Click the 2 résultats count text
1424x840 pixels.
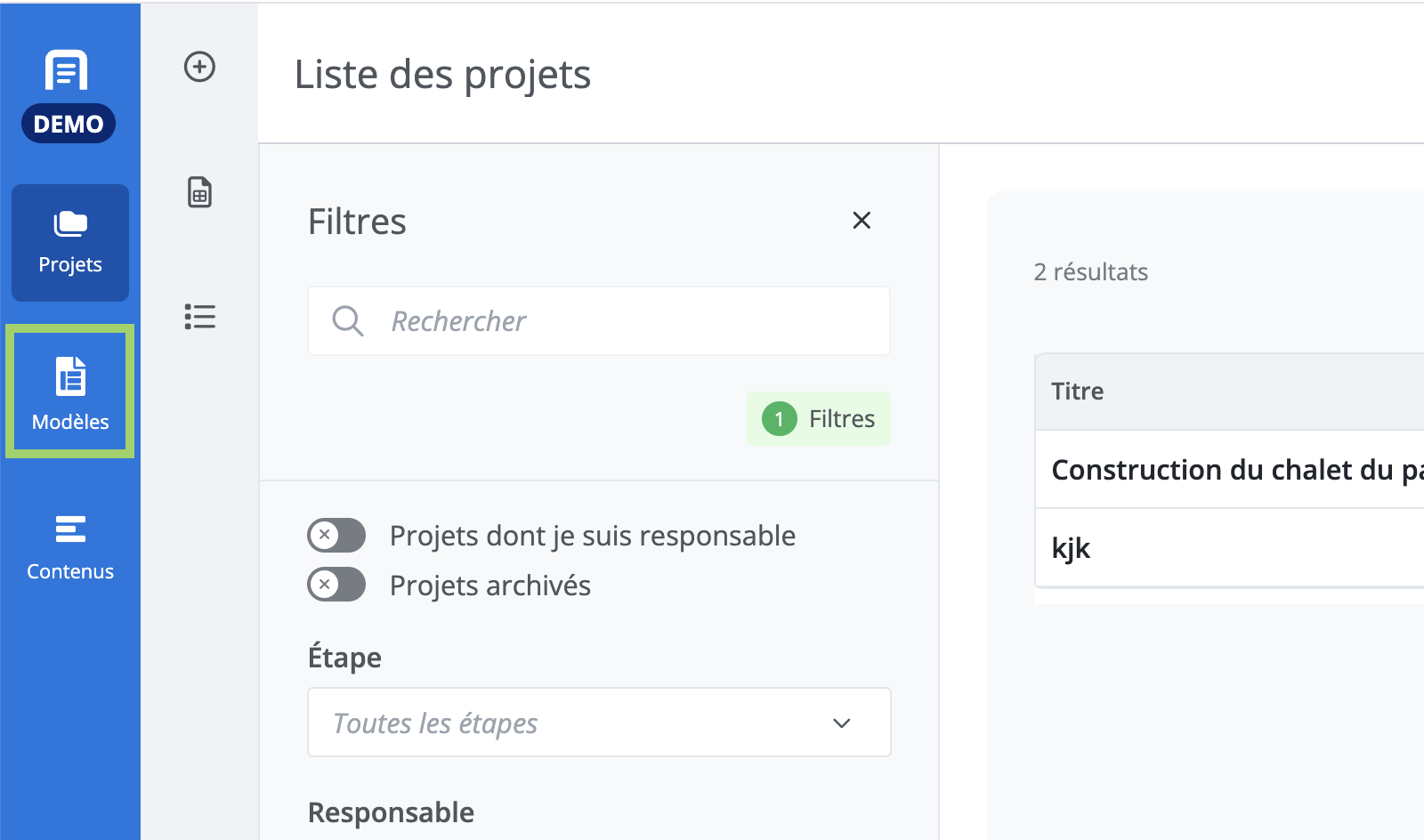(1090, 271)
